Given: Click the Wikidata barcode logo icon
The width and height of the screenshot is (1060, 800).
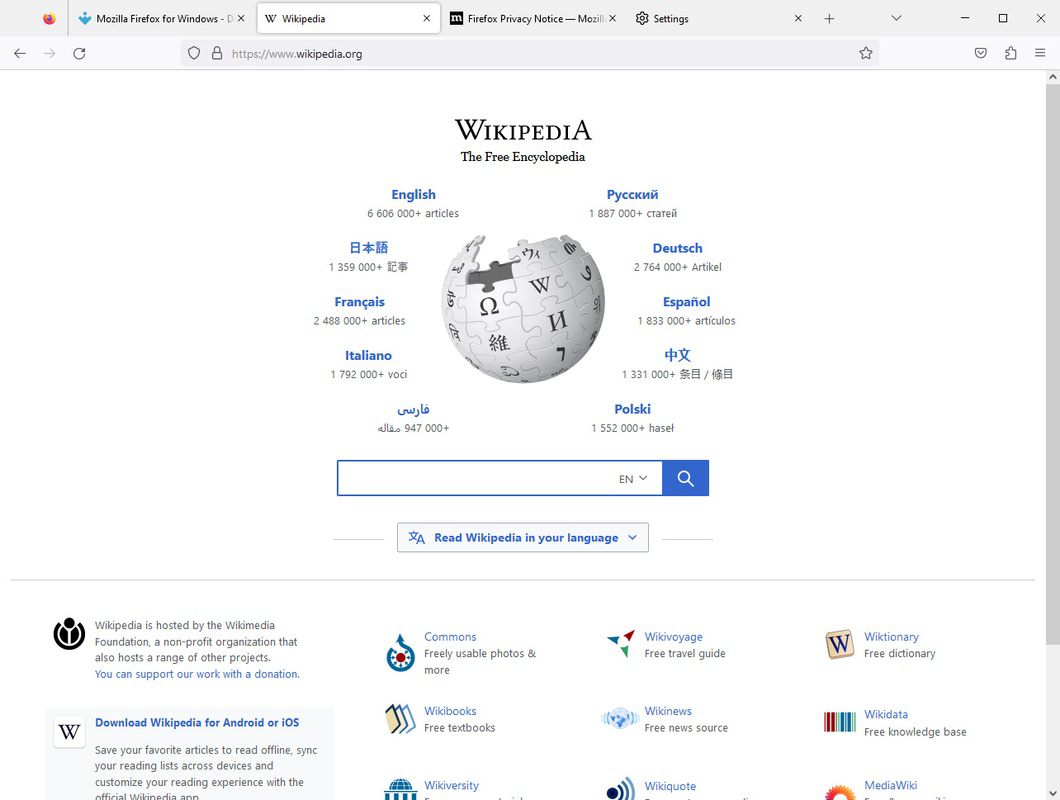Looking at the screenshot, I should coord(839,721).
